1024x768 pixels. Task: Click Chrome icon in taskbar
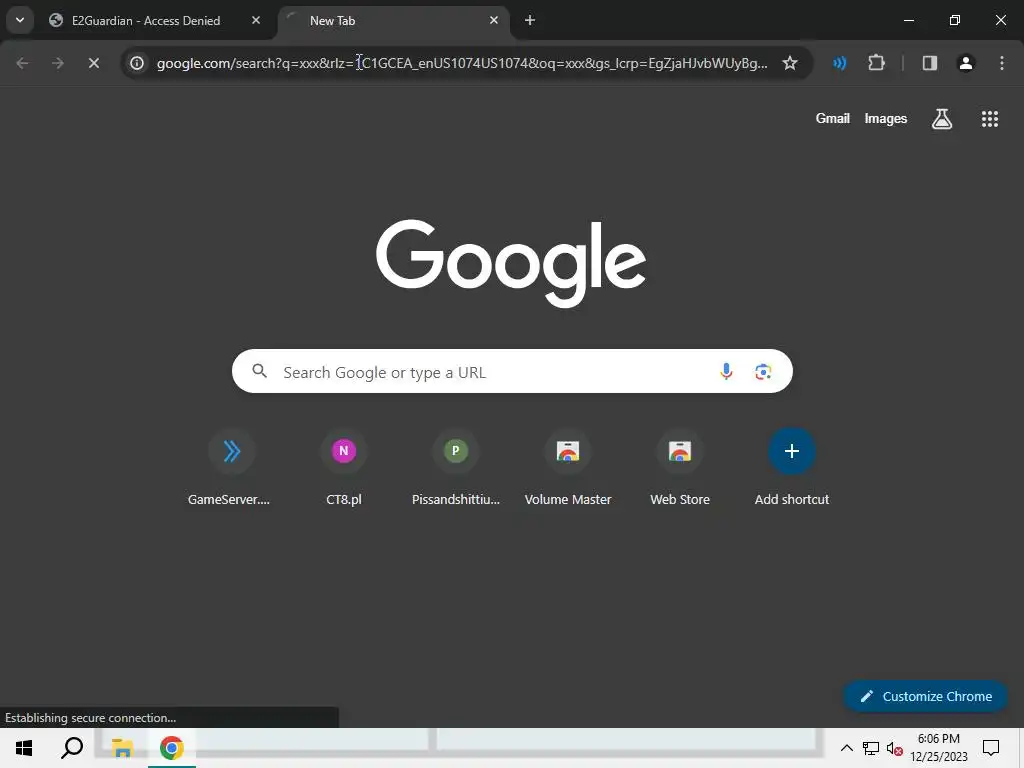(x=172, y=748)
